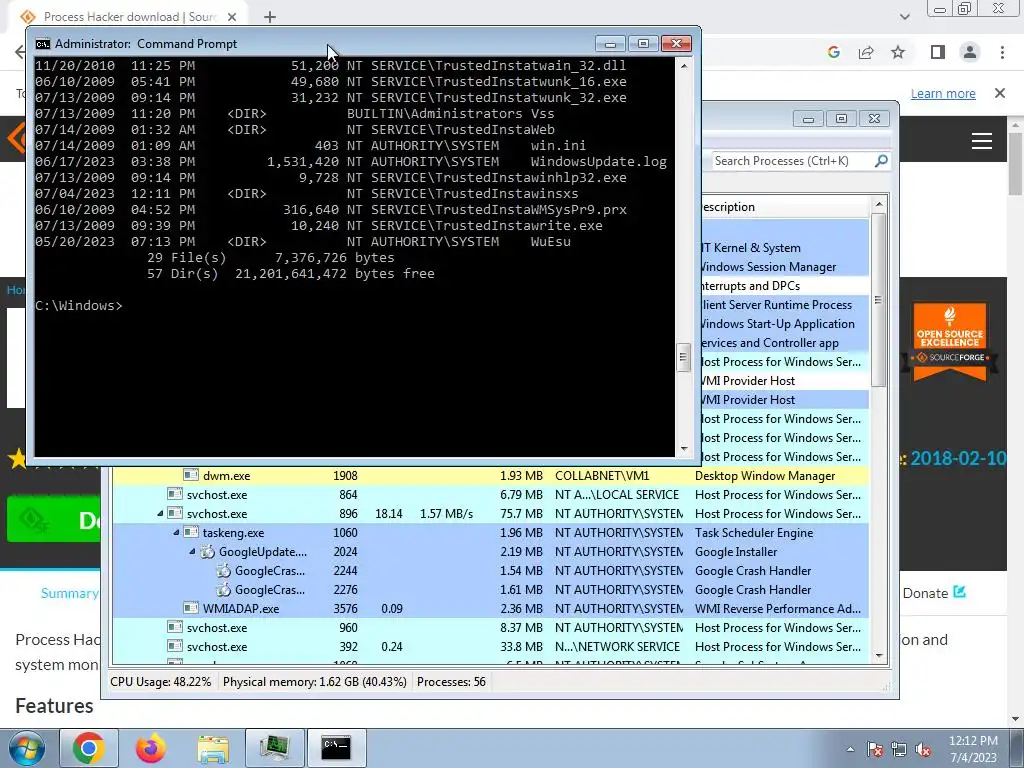
Task: Select the GoogleCras... PID 2276 row
Action: (x=490, y=590)
